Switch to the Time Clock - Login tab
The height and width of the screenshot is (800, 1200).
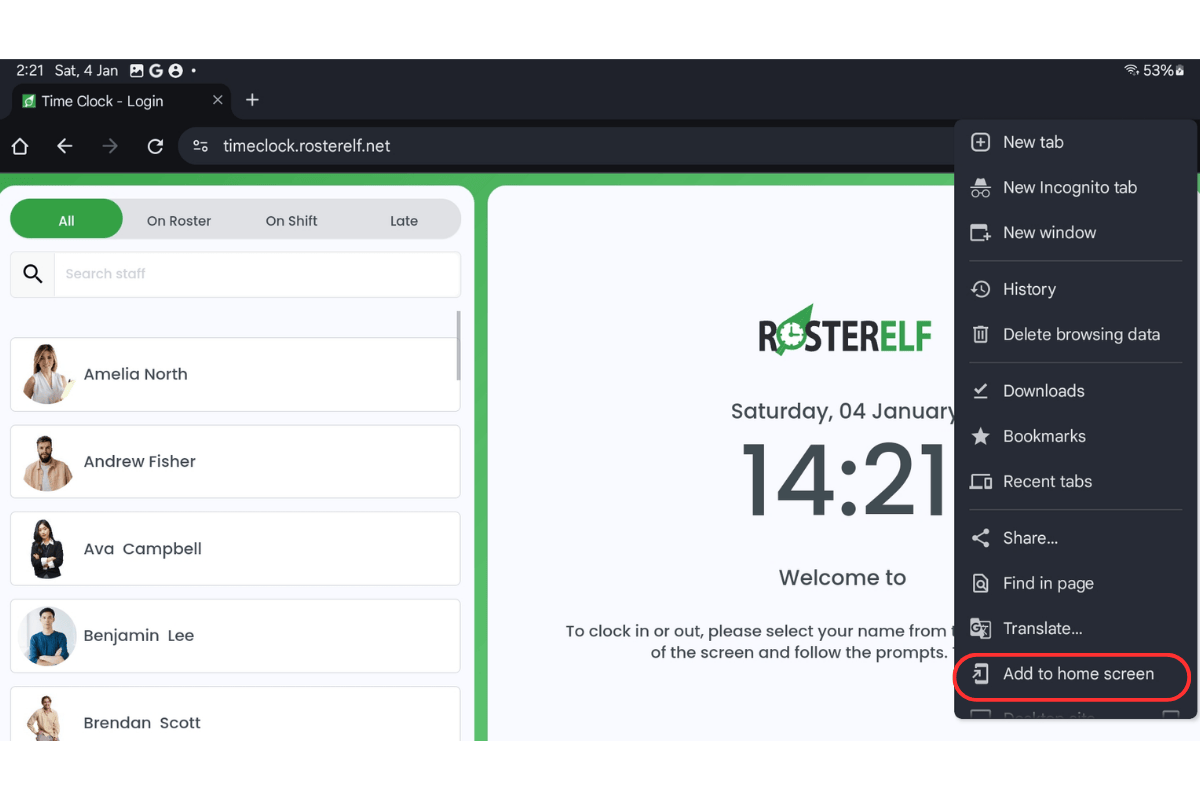(110, 100)
